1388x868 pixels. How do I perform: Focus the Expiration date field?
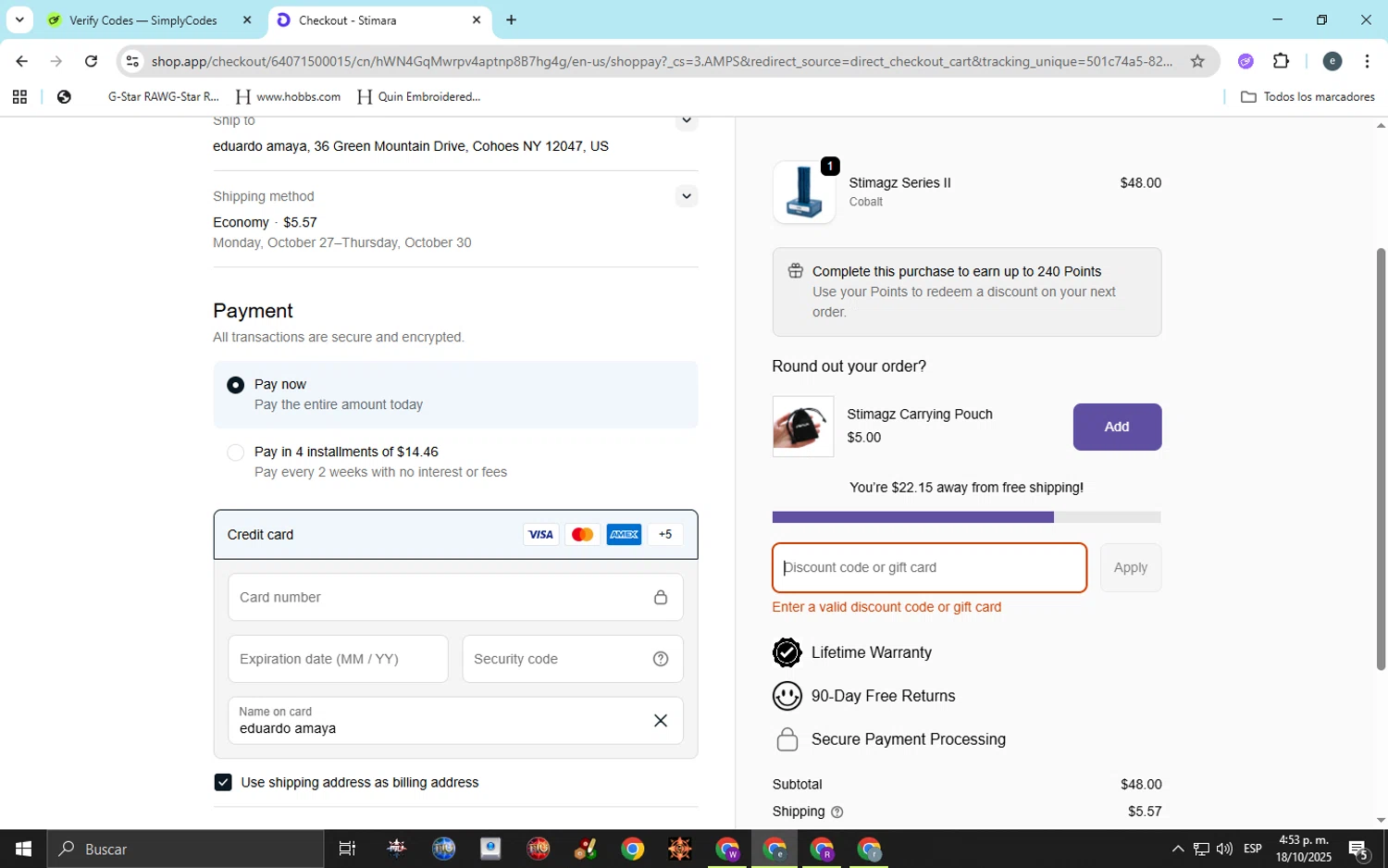pos(338,659)
